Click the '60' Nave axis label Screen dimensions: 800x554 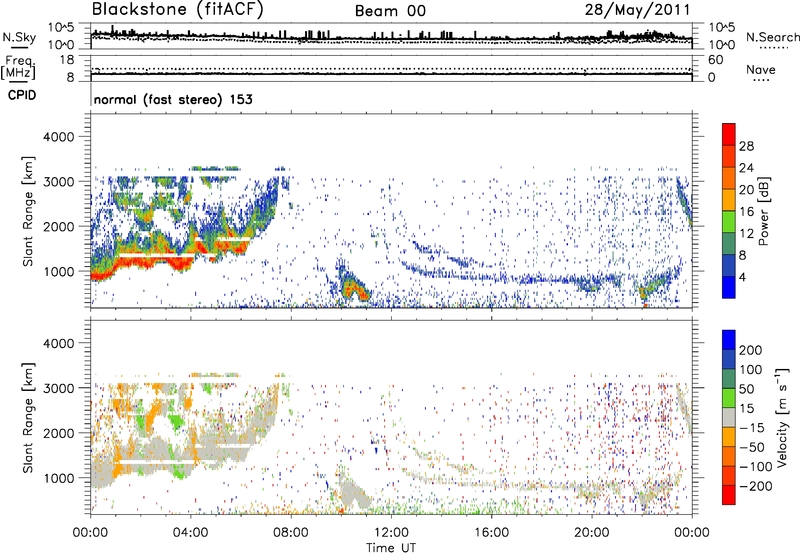click(x=716, y=60)
